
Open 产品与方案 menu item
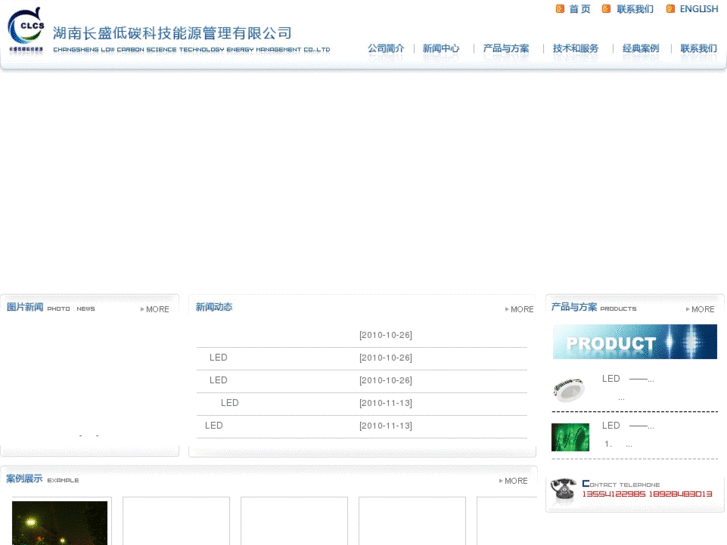pos(506,48)
